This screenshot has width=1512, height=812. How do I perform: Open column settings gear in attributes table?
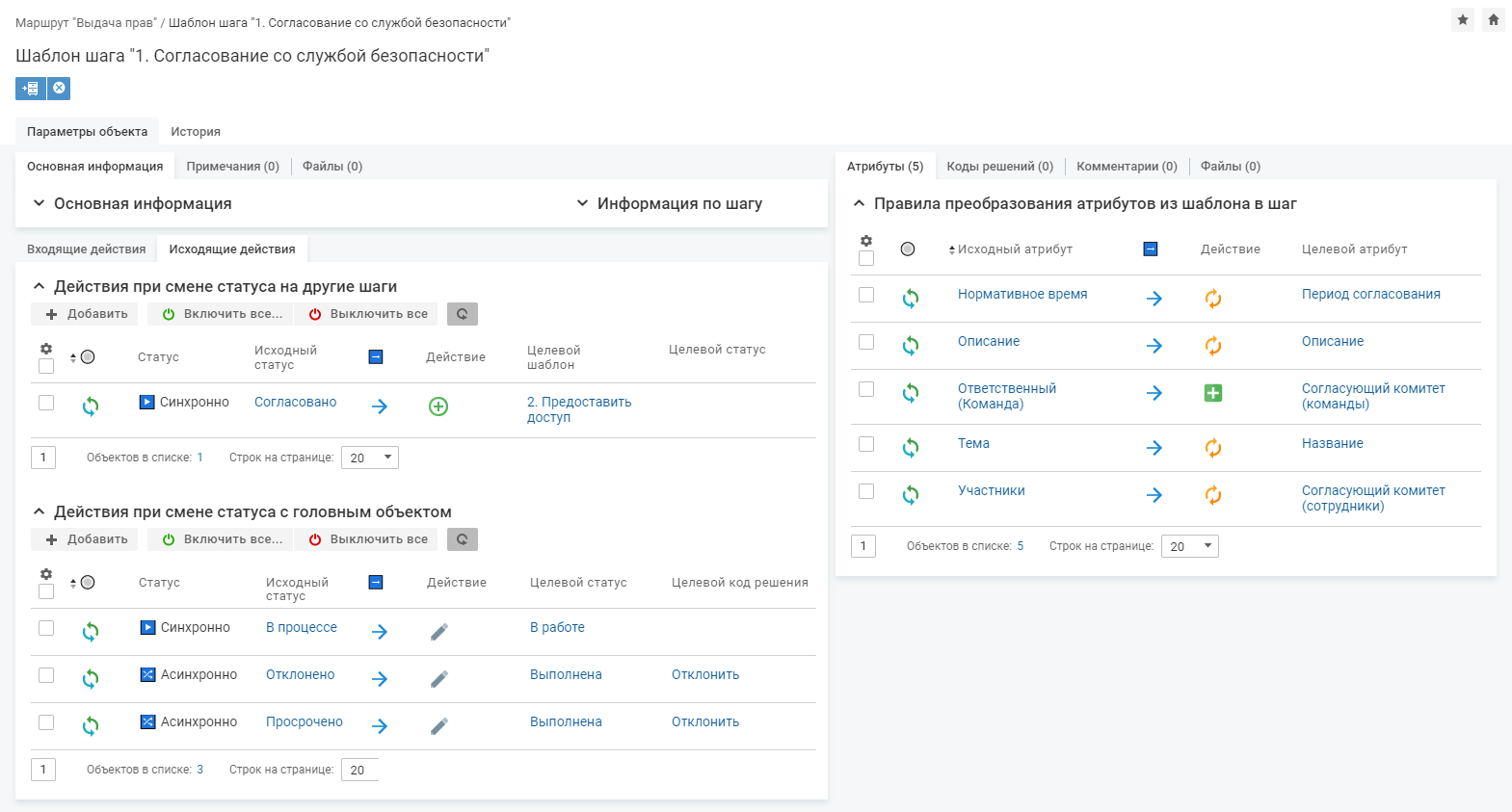(866, 241)
